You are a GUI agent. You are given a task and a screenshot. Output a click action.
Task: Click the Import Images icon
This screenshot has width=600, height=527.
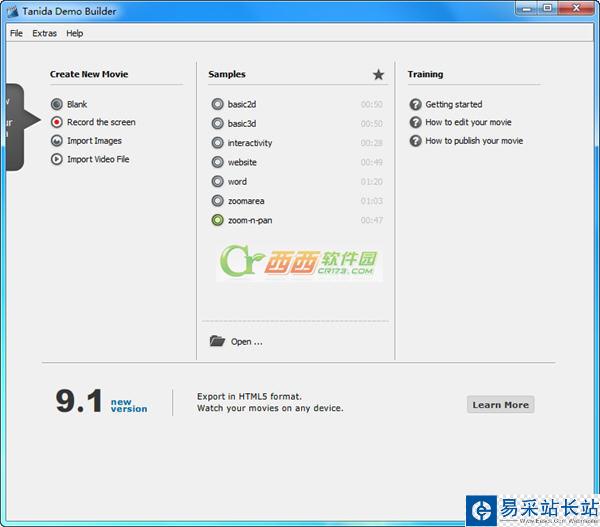(x=57, y=141)
